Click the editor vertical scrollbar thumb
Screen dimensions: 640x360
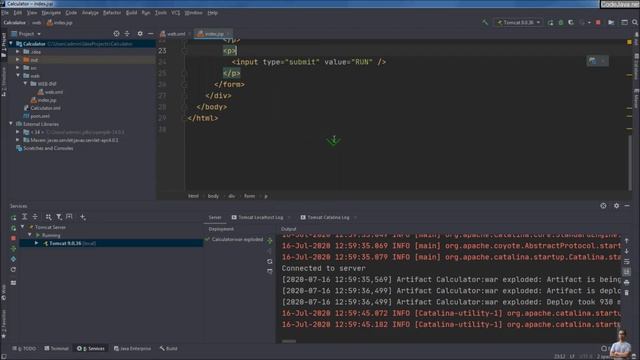[630, 162]
